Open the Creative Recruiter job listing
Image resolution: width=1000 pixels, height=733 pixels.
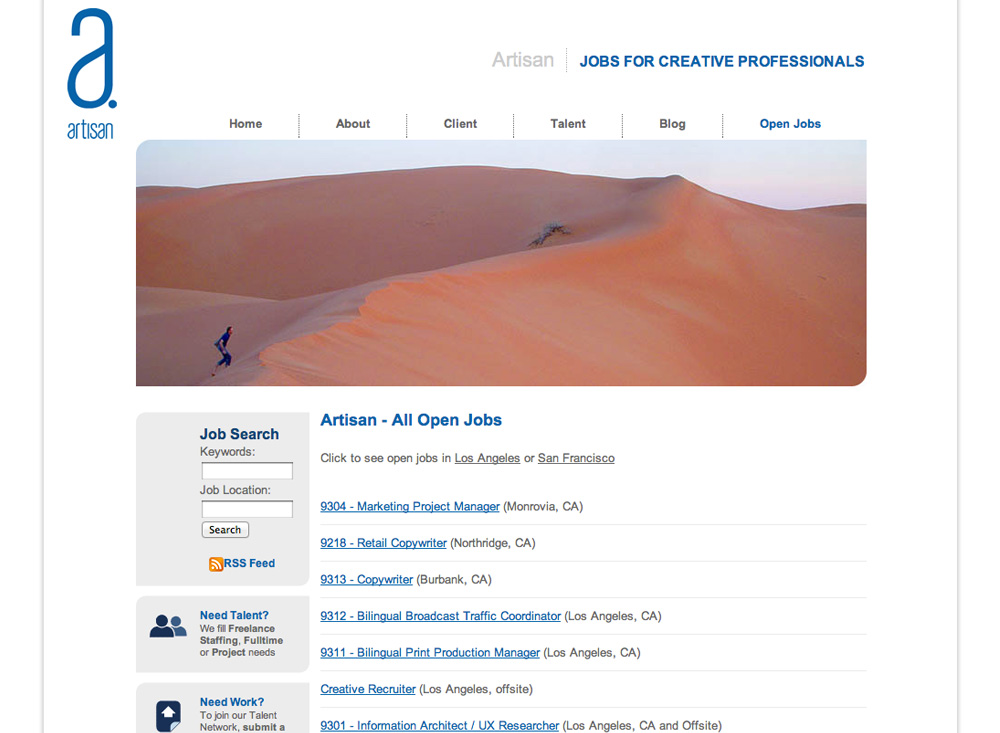[x=368, y=689]
